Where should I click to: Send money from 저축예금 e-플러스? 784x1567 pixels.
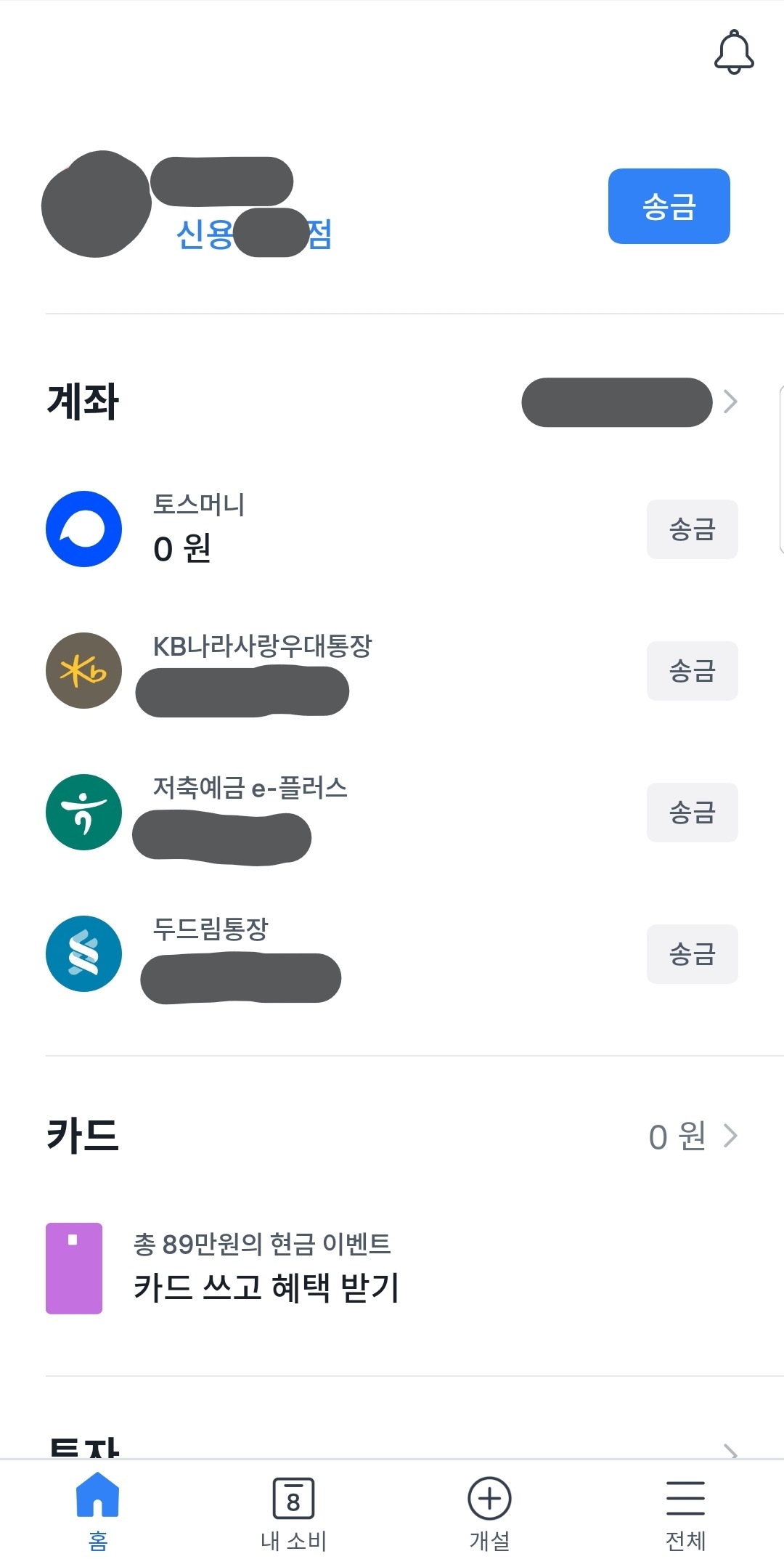click(x=693, y=813)
